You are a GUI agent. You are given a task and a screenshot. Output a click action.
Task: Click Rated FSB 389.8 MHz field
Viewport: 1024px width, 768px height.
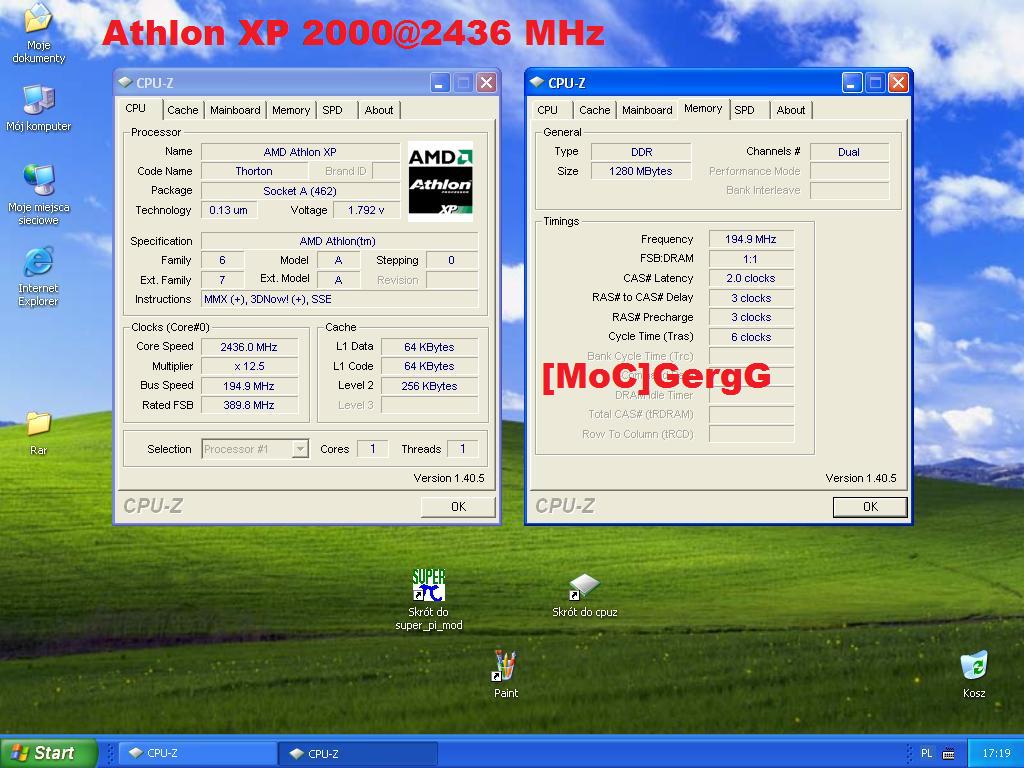point(249,405)
